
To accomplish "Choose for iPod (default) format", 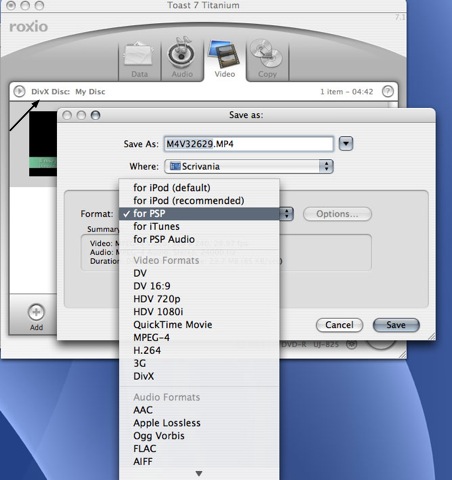I will click(199, 188).
